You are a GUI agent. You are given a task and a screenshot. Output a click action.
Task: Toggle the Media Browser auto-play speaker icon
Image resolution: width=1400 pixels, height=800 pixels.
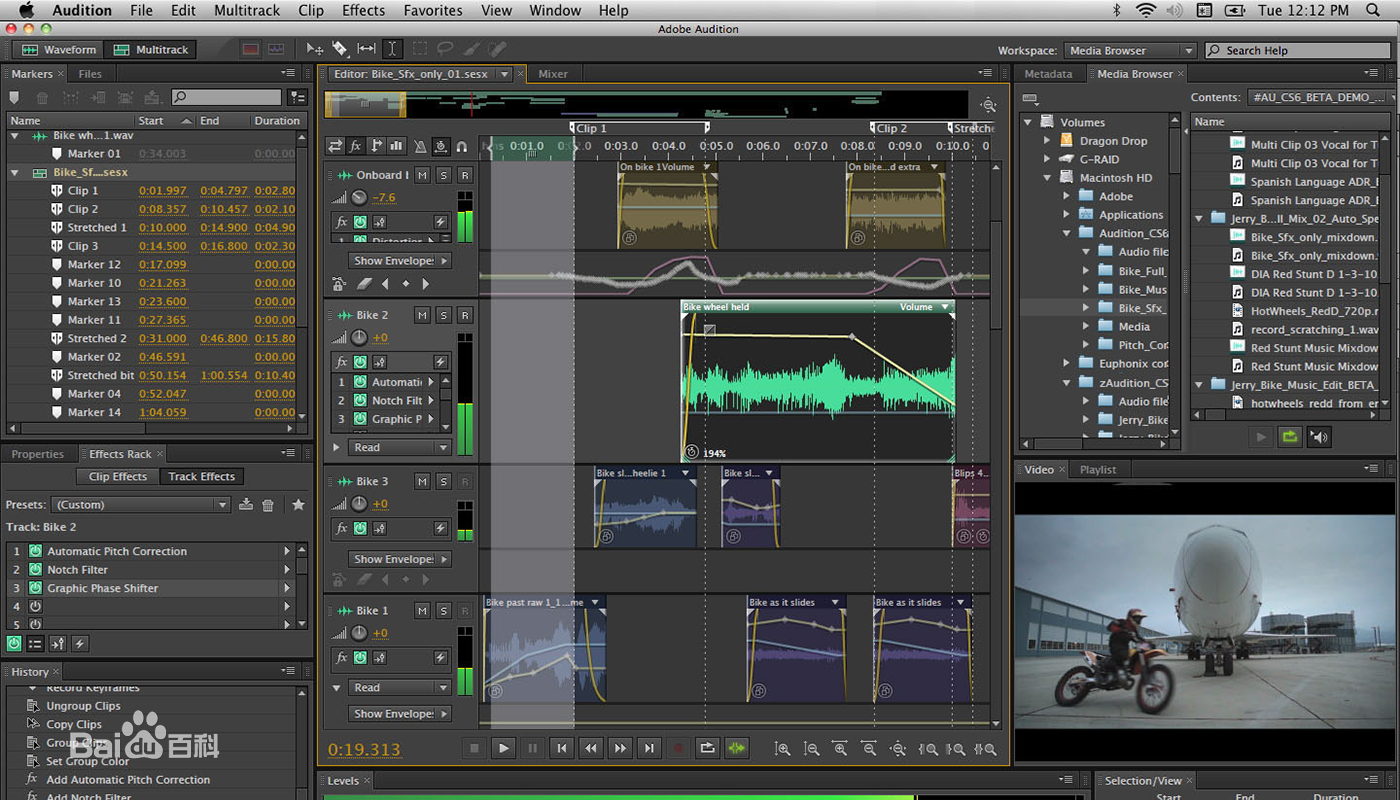click(1320, 437)
